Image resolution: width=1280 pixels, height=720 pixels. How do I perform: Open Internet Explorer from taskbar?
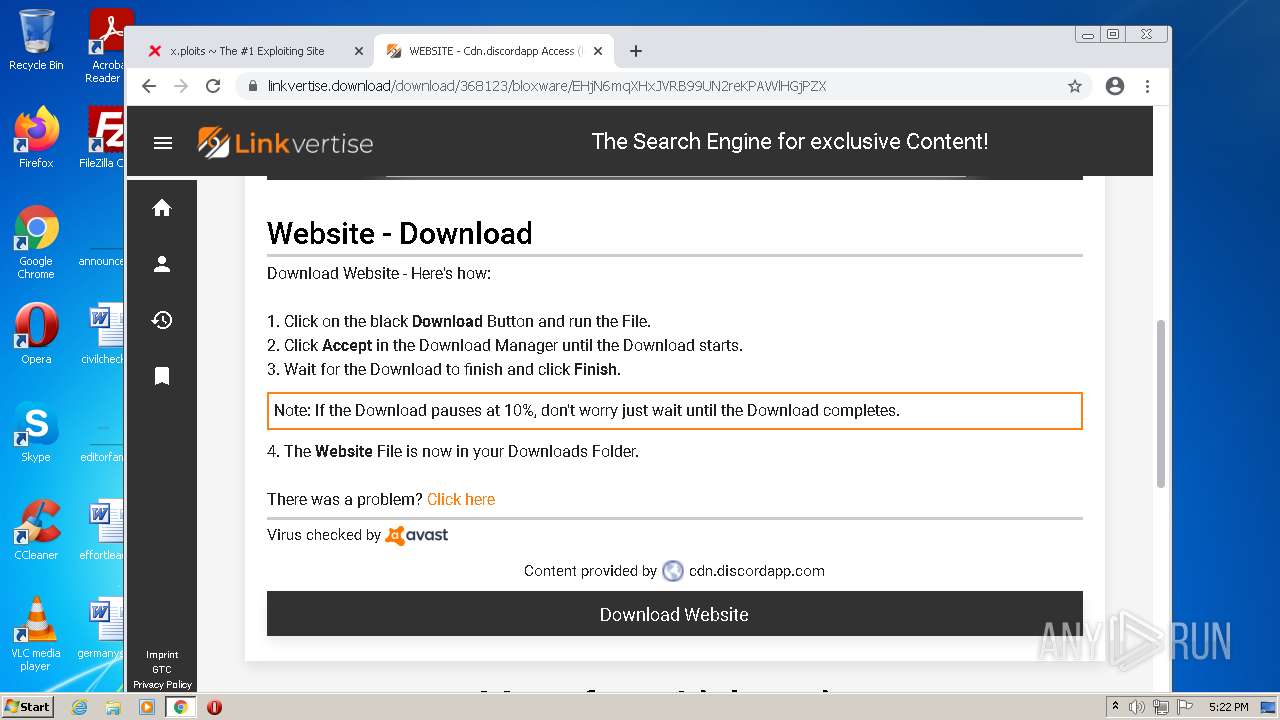click(x=80, y=707)
